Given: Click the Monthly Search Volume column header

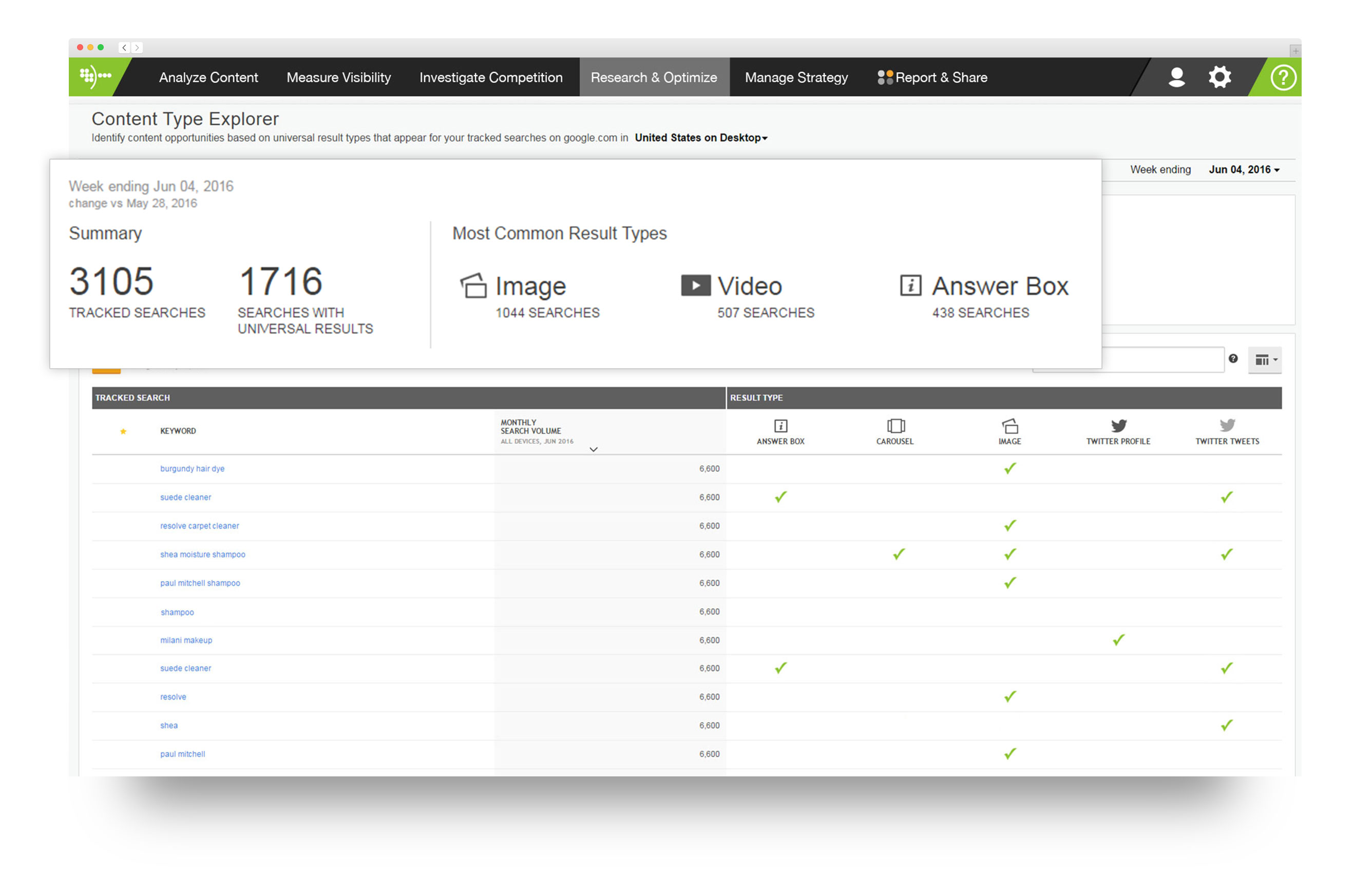Looking at the screenshot, I should 537,432.
